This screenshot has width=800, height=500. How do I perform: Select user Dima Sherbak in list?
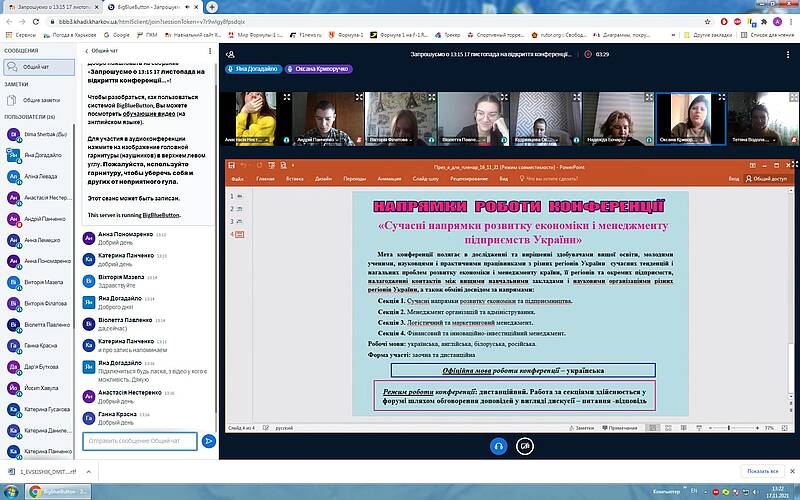tap(39, 134)
